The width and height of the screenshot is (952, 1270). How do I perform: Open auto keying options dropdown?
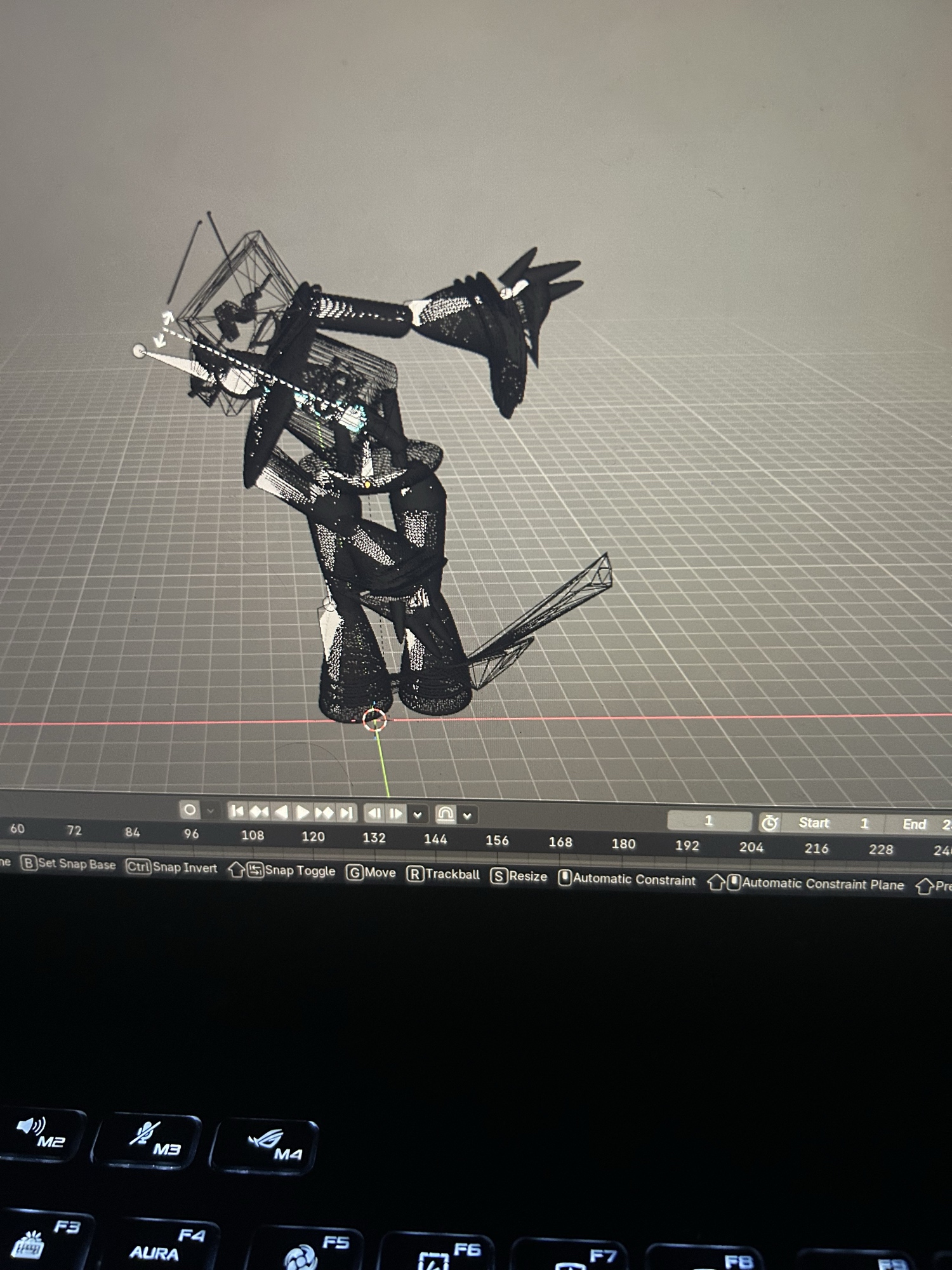pos(210,811)
